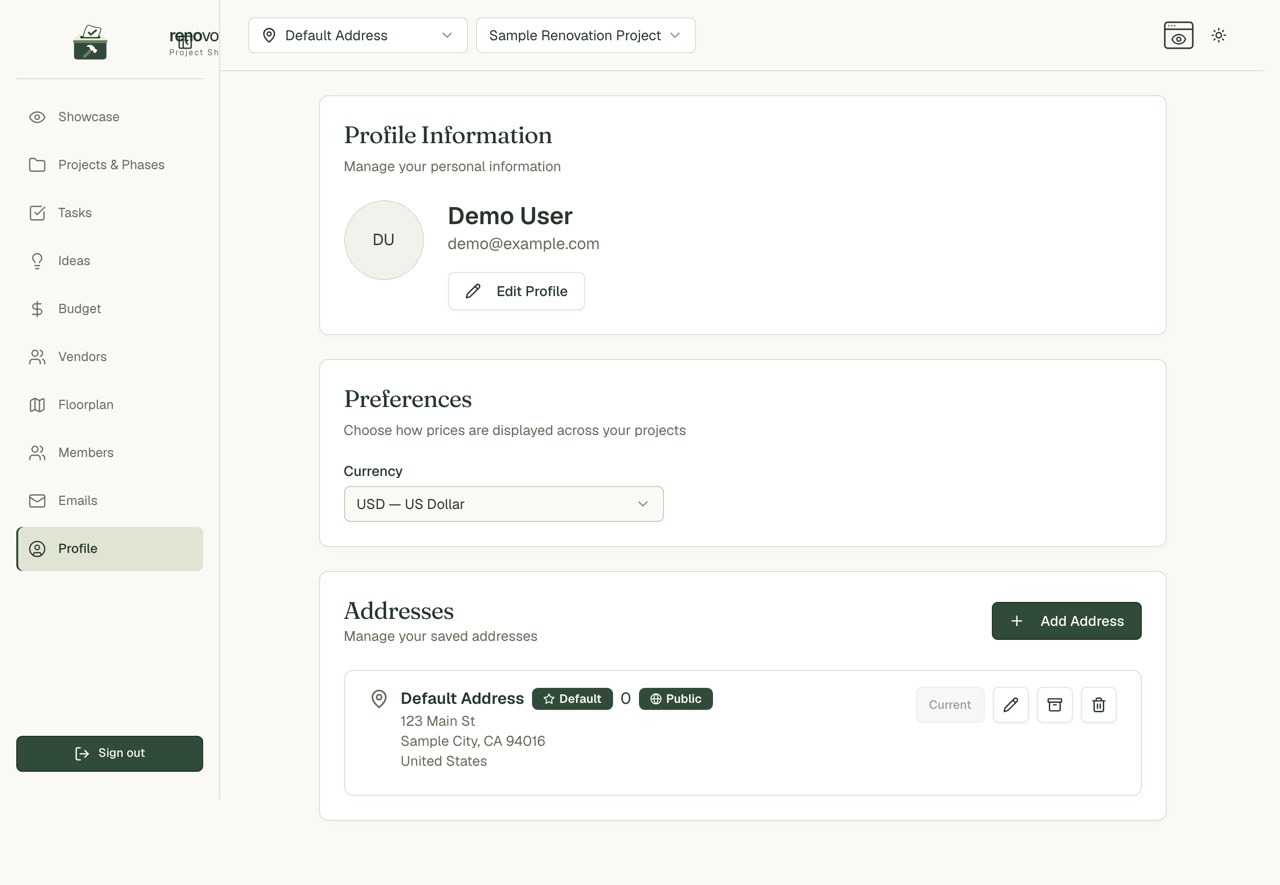Collapse the sidebar with the panel icon

185,42
